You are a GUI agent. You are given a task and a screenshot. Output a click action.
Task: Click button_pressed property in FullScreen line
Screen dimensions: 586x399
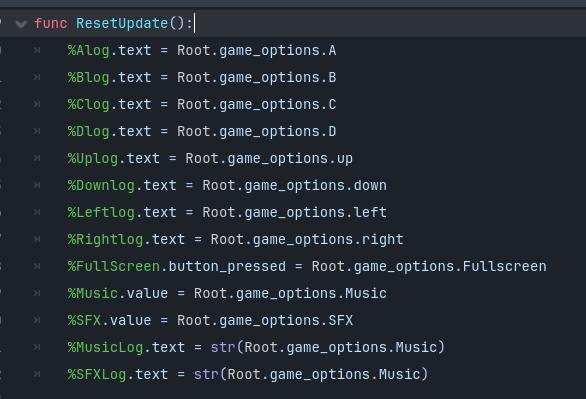227,267
